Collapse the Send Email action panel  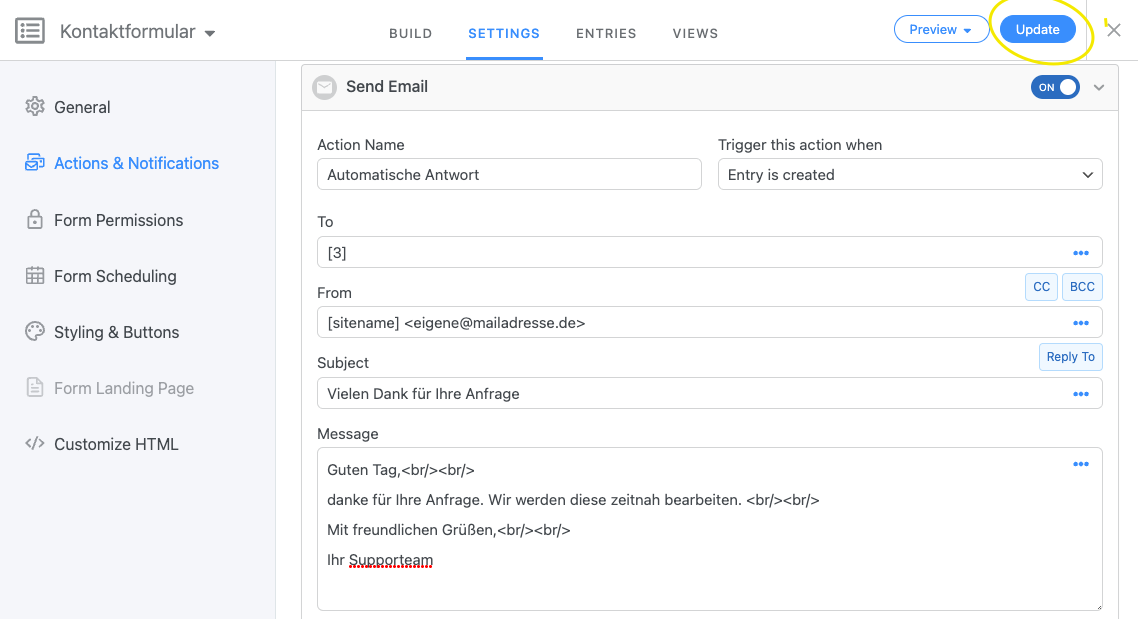1099,88
